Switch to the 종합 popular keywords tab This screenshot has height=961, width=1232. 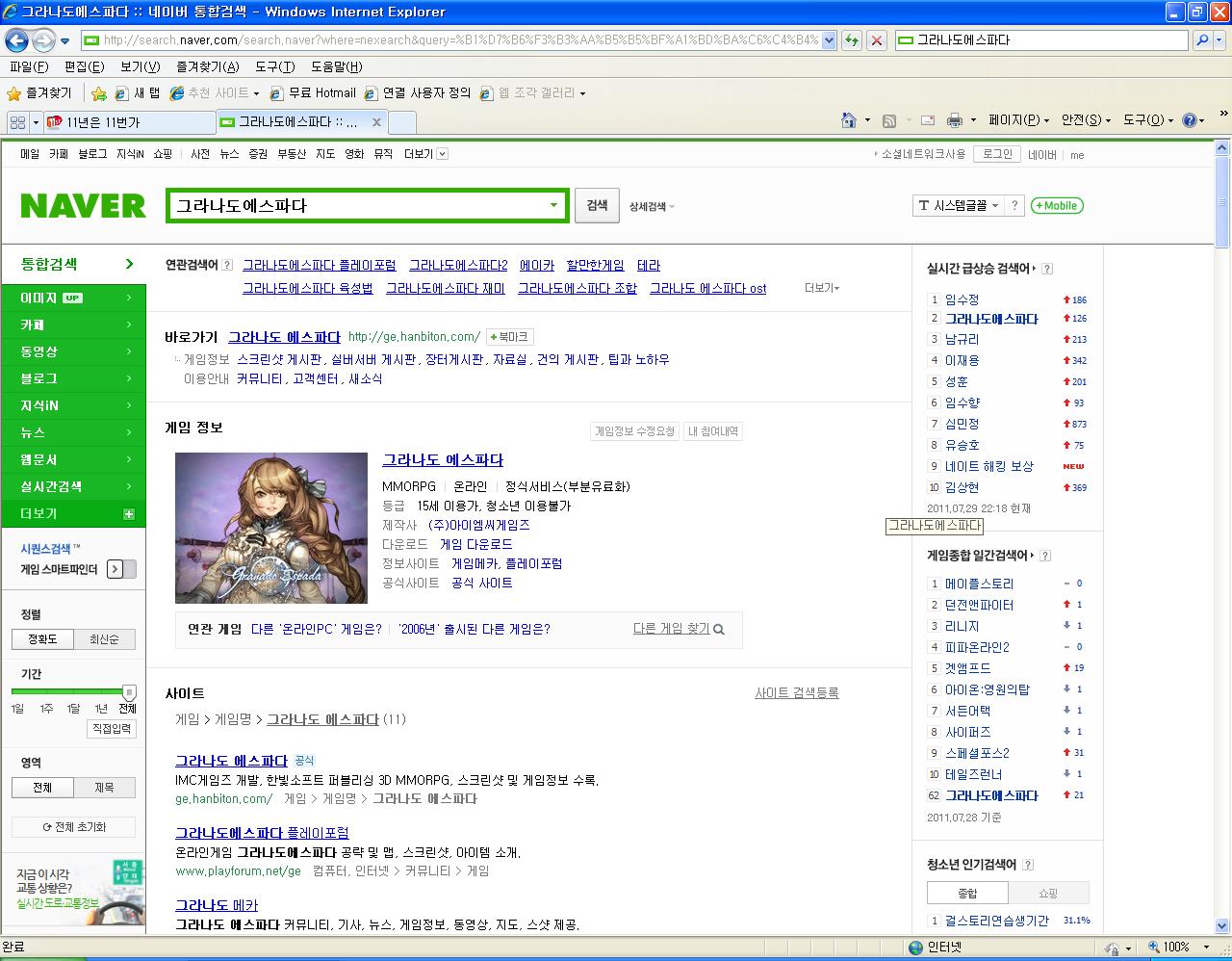967,893
